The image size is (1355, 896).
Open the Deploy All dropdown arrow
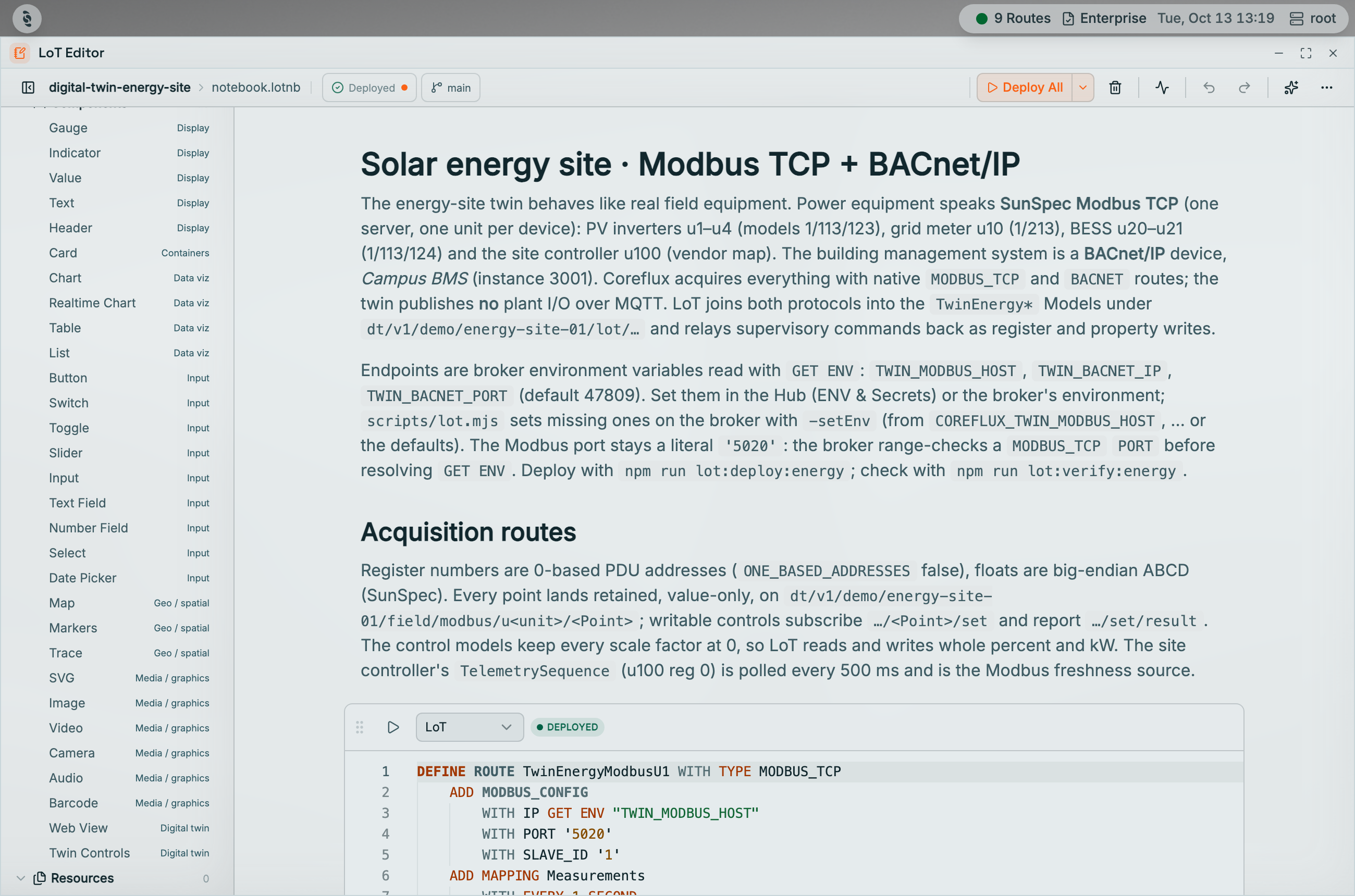coord(1083,88)
